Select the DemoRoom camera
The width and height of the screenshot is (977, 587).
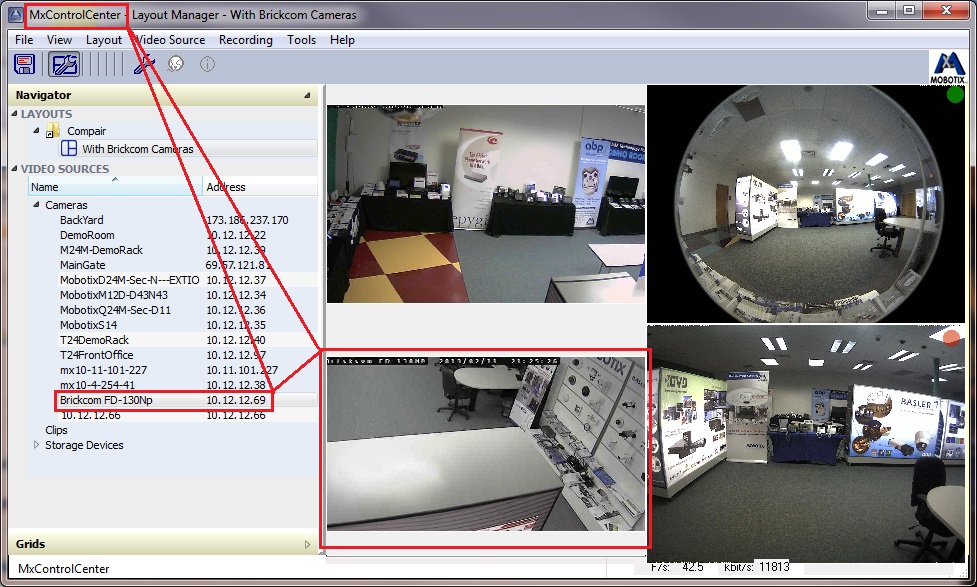point(87,235)
